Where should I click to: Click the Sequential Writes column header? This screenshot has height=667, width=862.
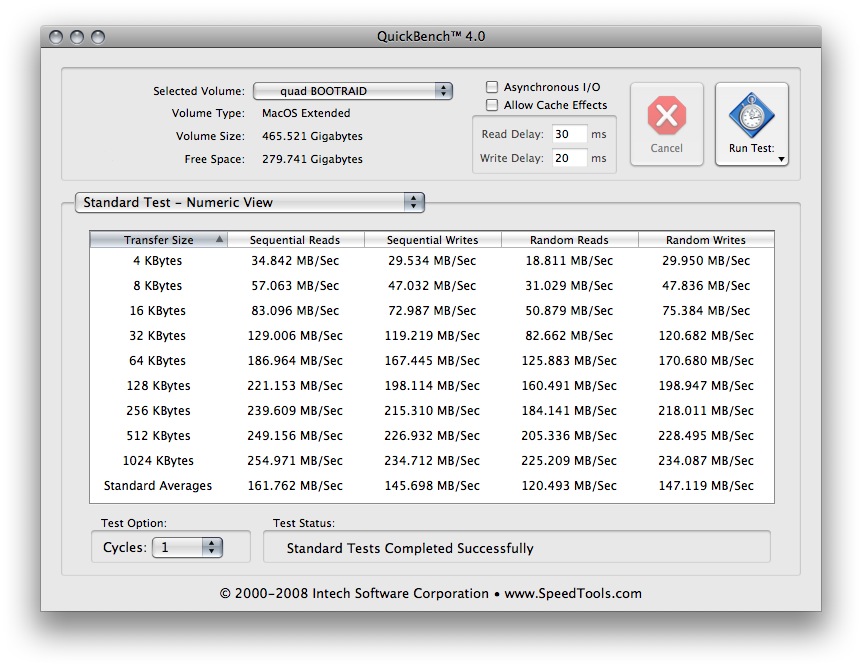(x=432, y=240)
